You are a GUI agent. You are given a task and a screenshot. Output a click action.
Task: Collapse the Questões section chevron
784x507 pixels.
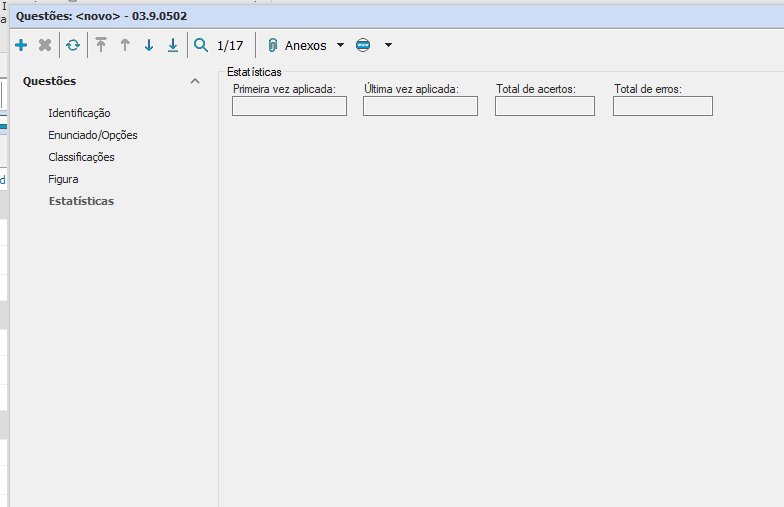[x=195, y=82]
